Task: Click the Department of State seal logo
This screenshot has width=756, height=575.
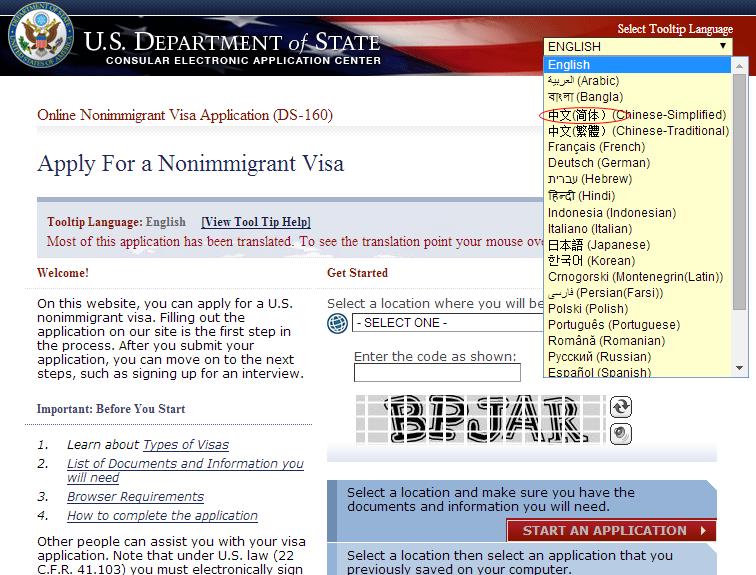Action: pyautogui.click(x=40, y=37)
